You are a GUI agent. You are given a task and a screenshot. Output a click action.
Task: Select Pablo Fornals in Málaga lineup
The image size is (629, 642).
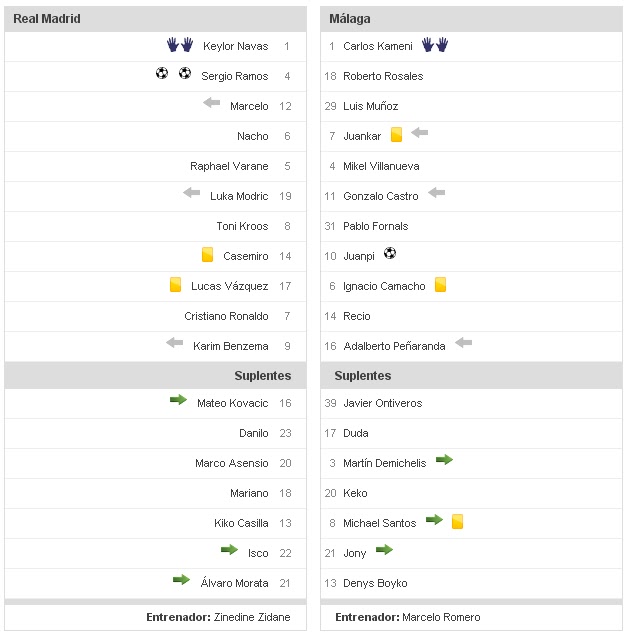(x=375, y=226)
